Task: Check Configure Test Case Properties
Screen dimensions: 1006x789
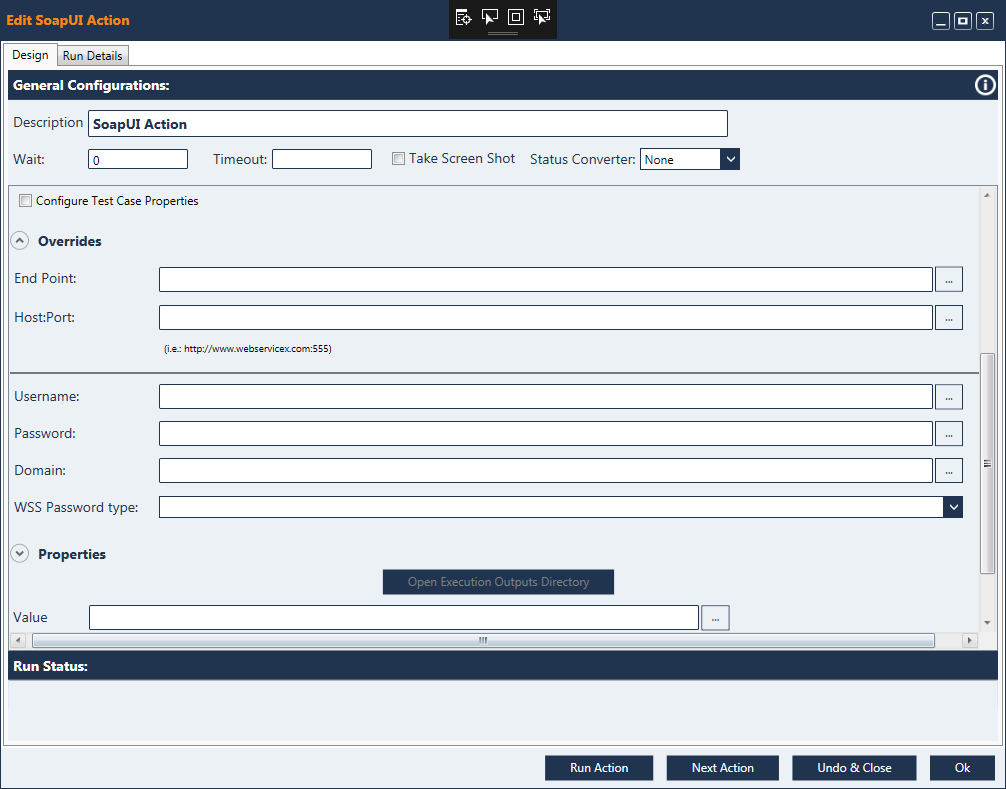Action: [x=25, y=201]
